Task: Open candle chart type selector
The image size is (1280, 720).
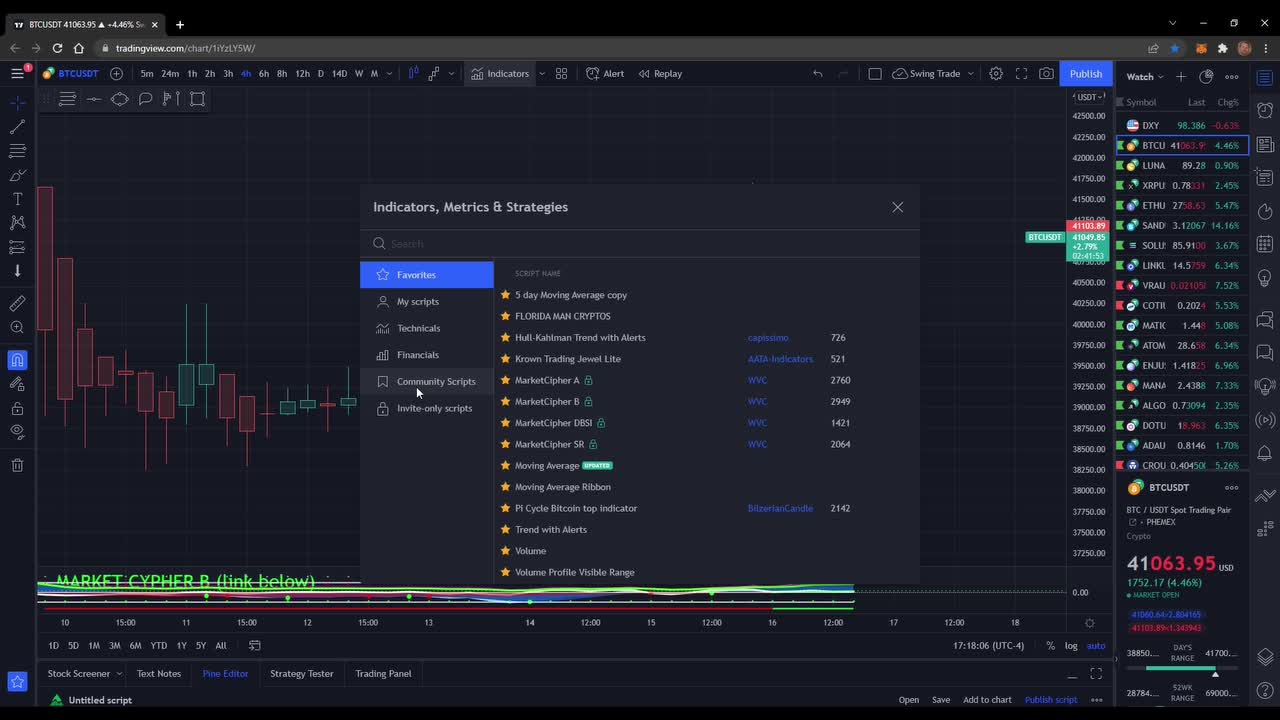Action: tap(413, 73)
